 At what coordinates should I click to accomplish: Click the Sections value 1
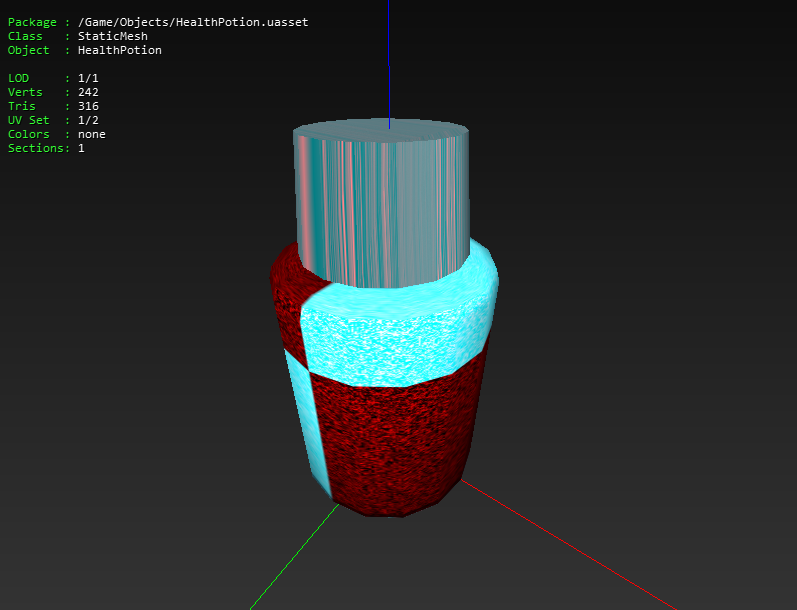81,148
